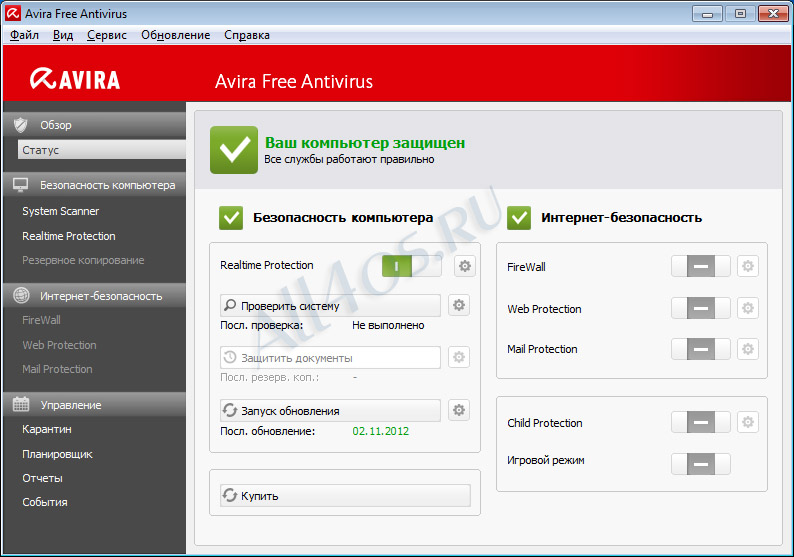Open the Сервис menu

point(107,35)
